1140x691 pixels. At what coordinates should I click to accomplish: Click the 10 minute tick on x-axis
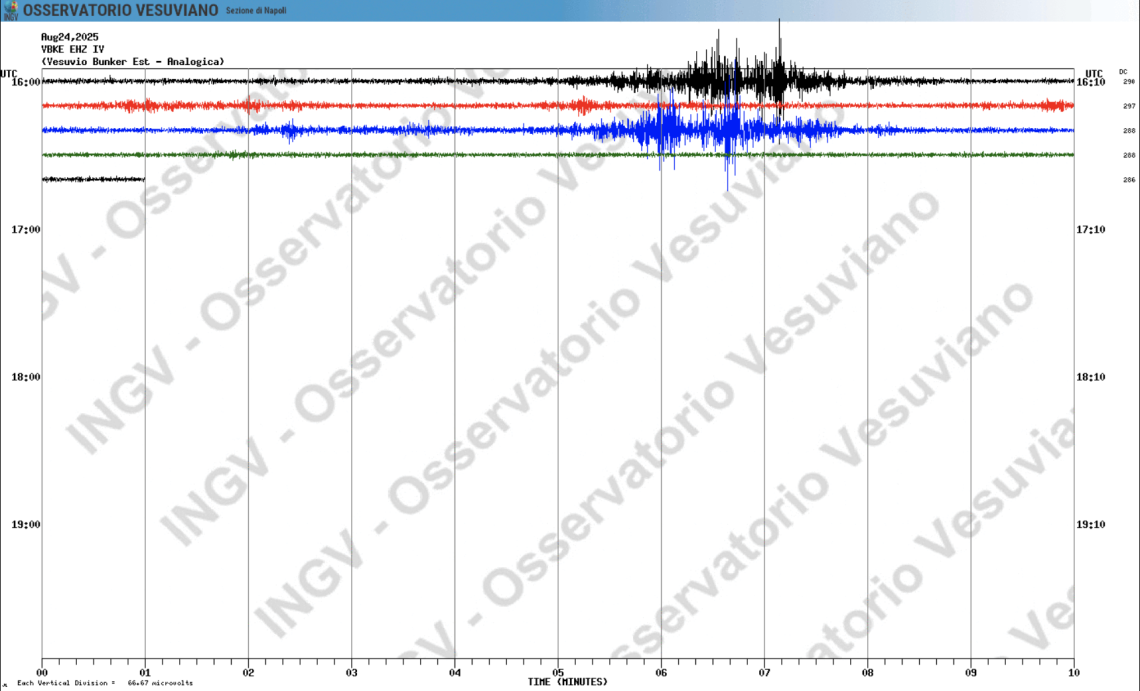(x=1073, y=673)
